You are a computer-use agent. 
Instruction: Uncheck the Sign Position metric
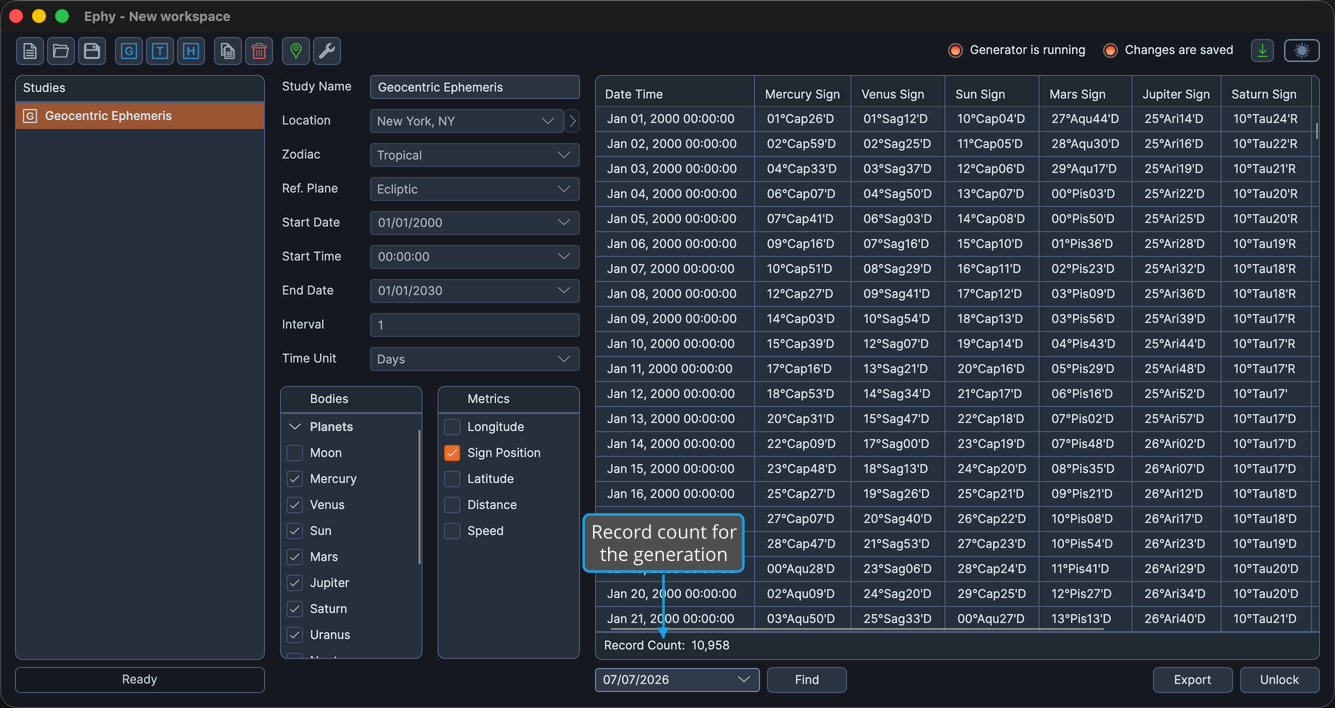pyautogui.click(x=452, y=453)
